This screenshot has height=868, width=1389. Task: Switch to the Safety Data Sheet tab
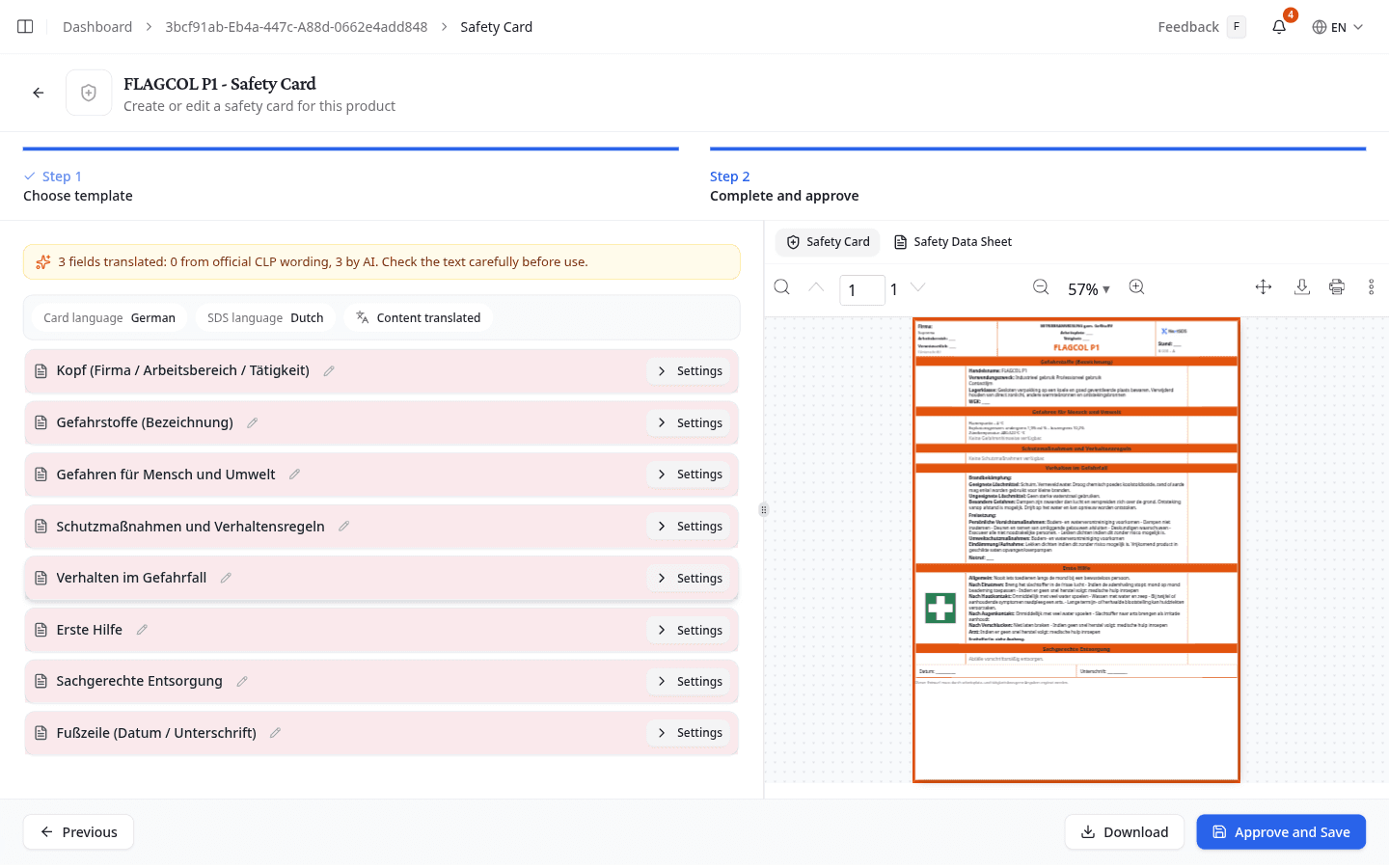point(953,242)
